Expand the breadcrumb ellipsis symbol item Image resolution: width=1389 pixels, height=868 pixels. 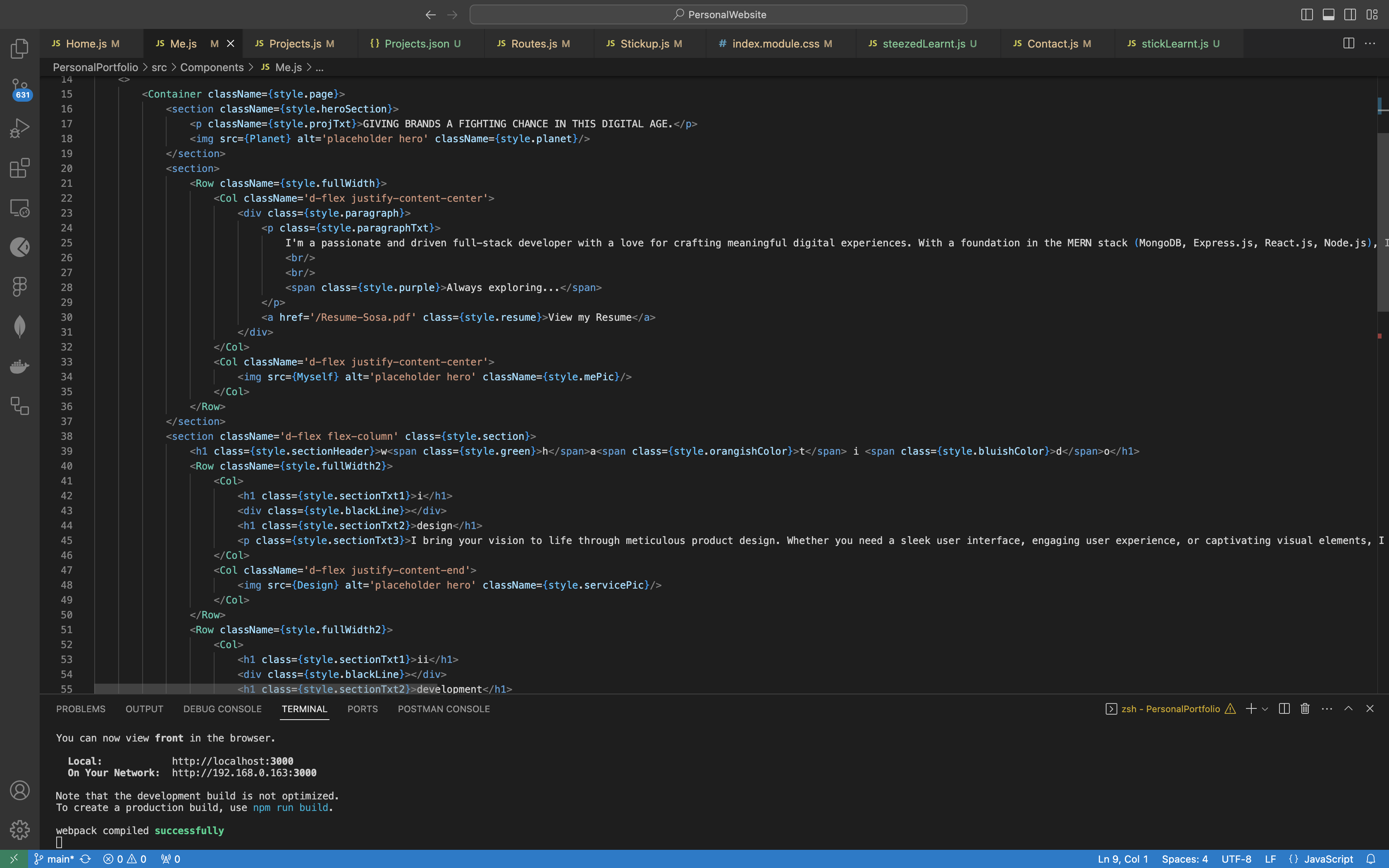[320, 68]
